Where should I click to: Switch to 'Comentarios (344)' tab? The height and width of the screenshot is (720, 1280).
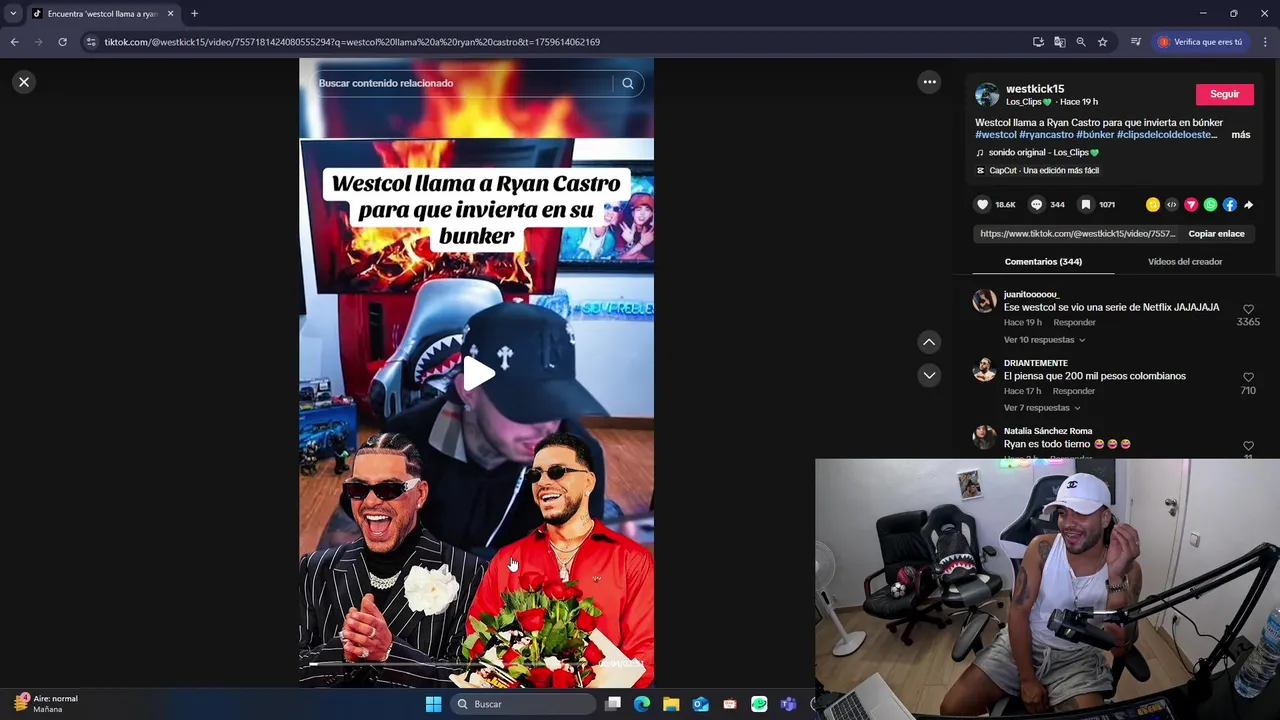(x=1043, y=261)
